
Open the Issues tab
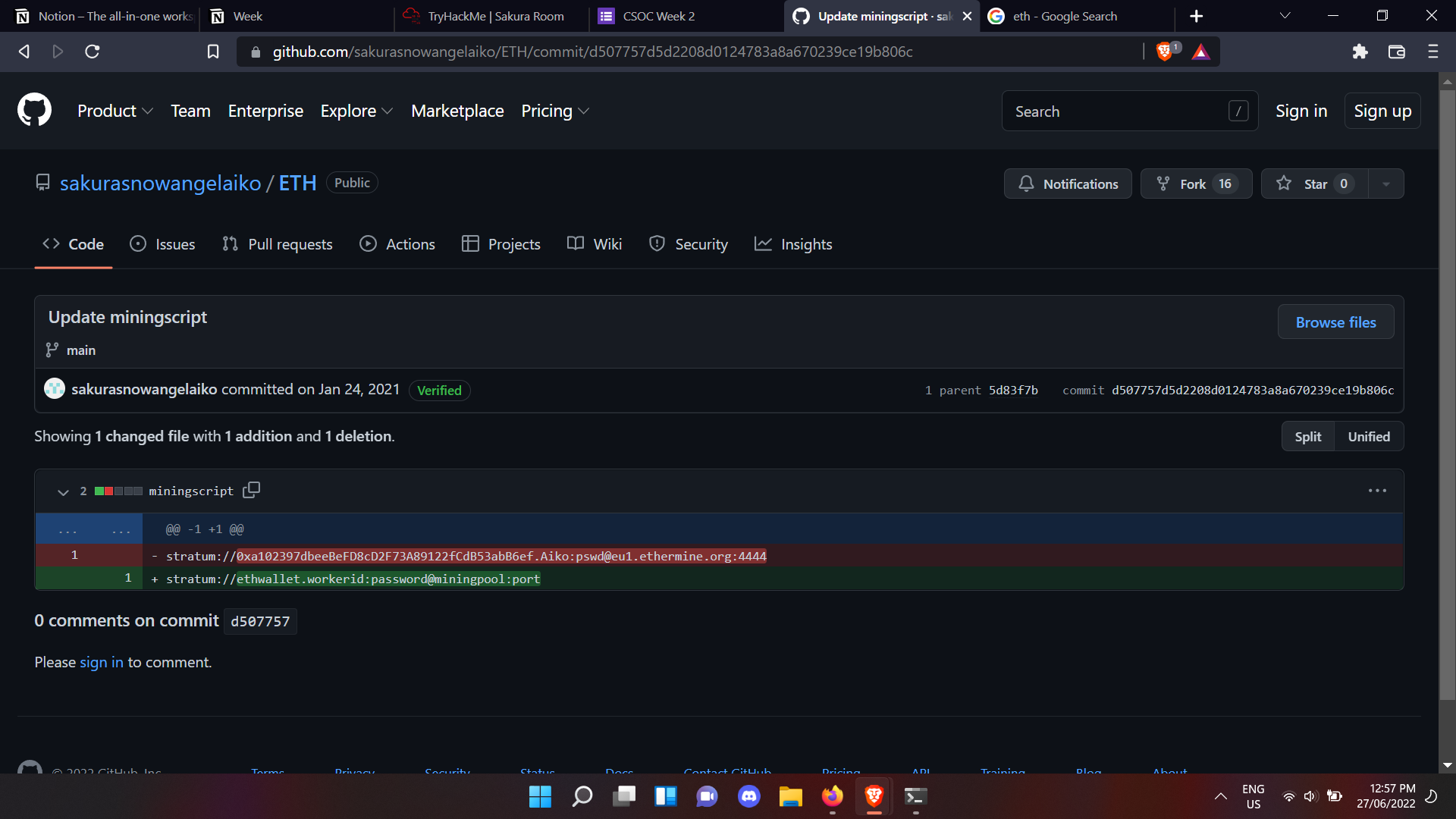click(163, 244)
